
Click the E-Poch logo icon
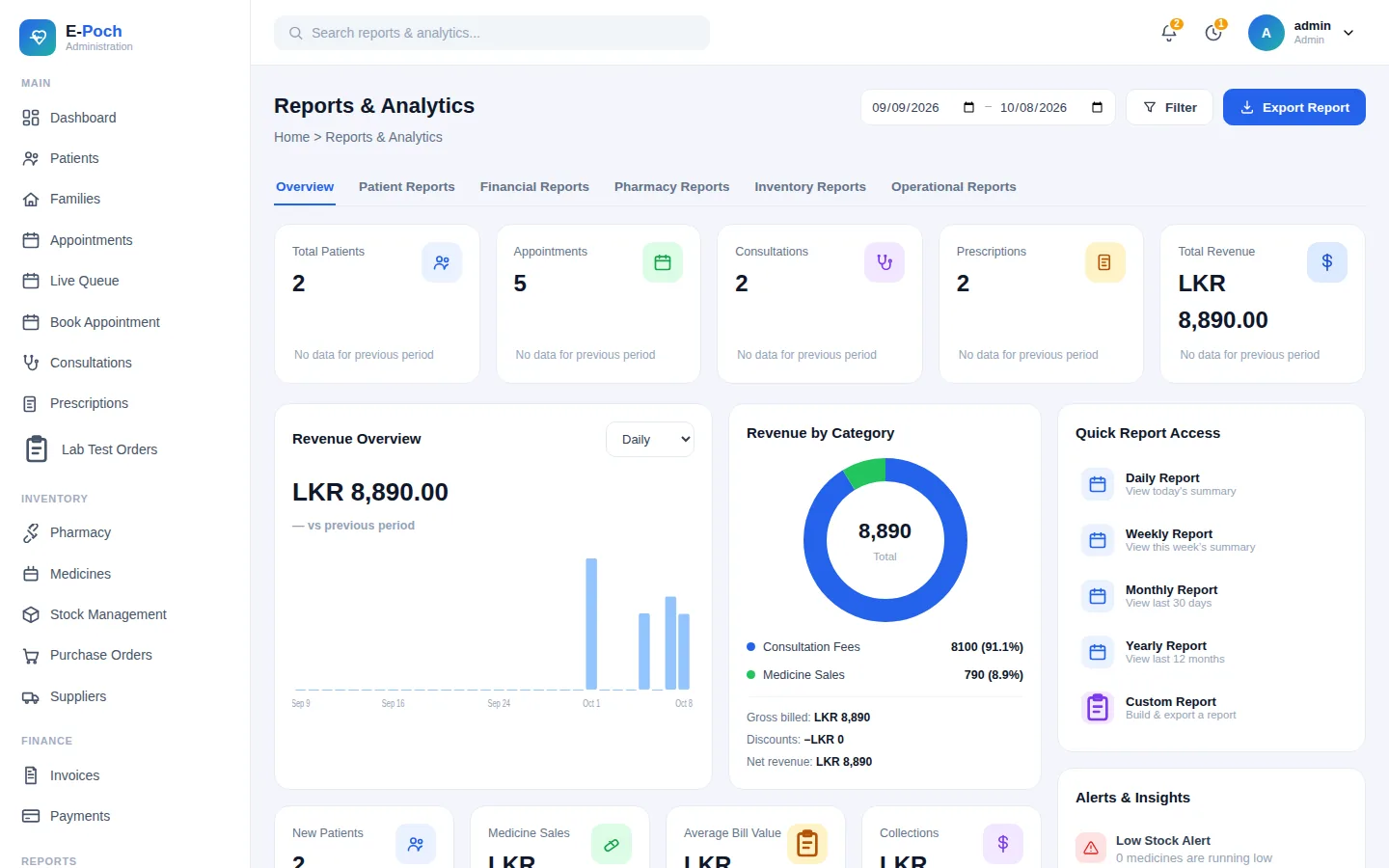(x=38, y=38)
